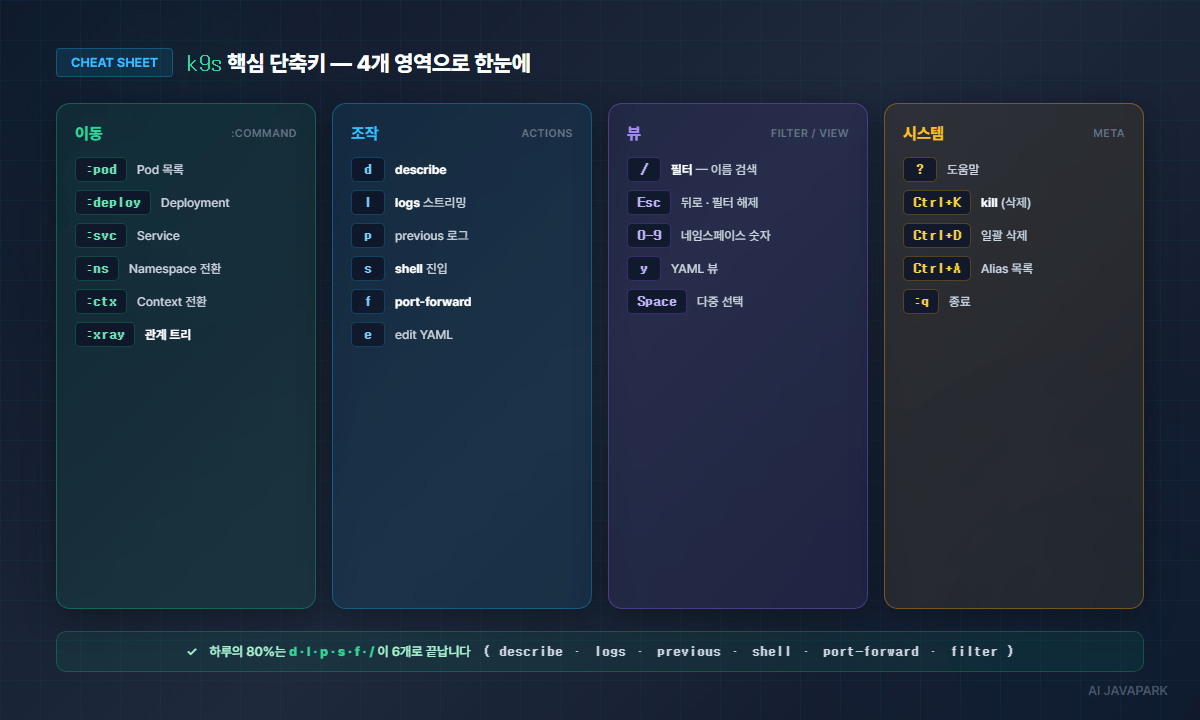Click the Ctrl+D bulk delete key
This screenshot has width=1200, height=720.
[x=937, y=236]
